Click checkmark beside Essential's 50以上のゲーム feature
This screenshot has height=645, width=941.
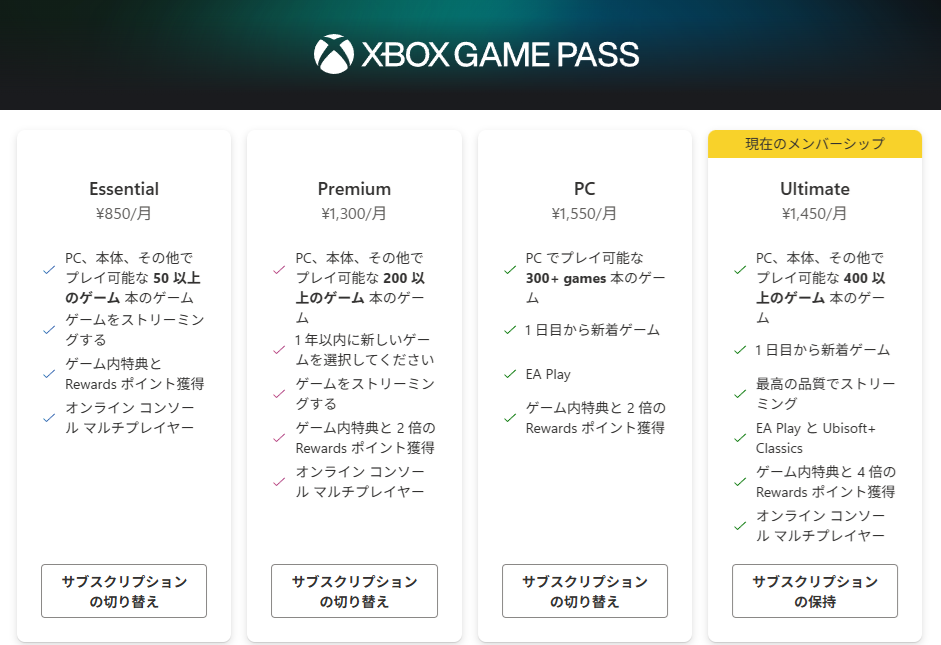(49, 270)
